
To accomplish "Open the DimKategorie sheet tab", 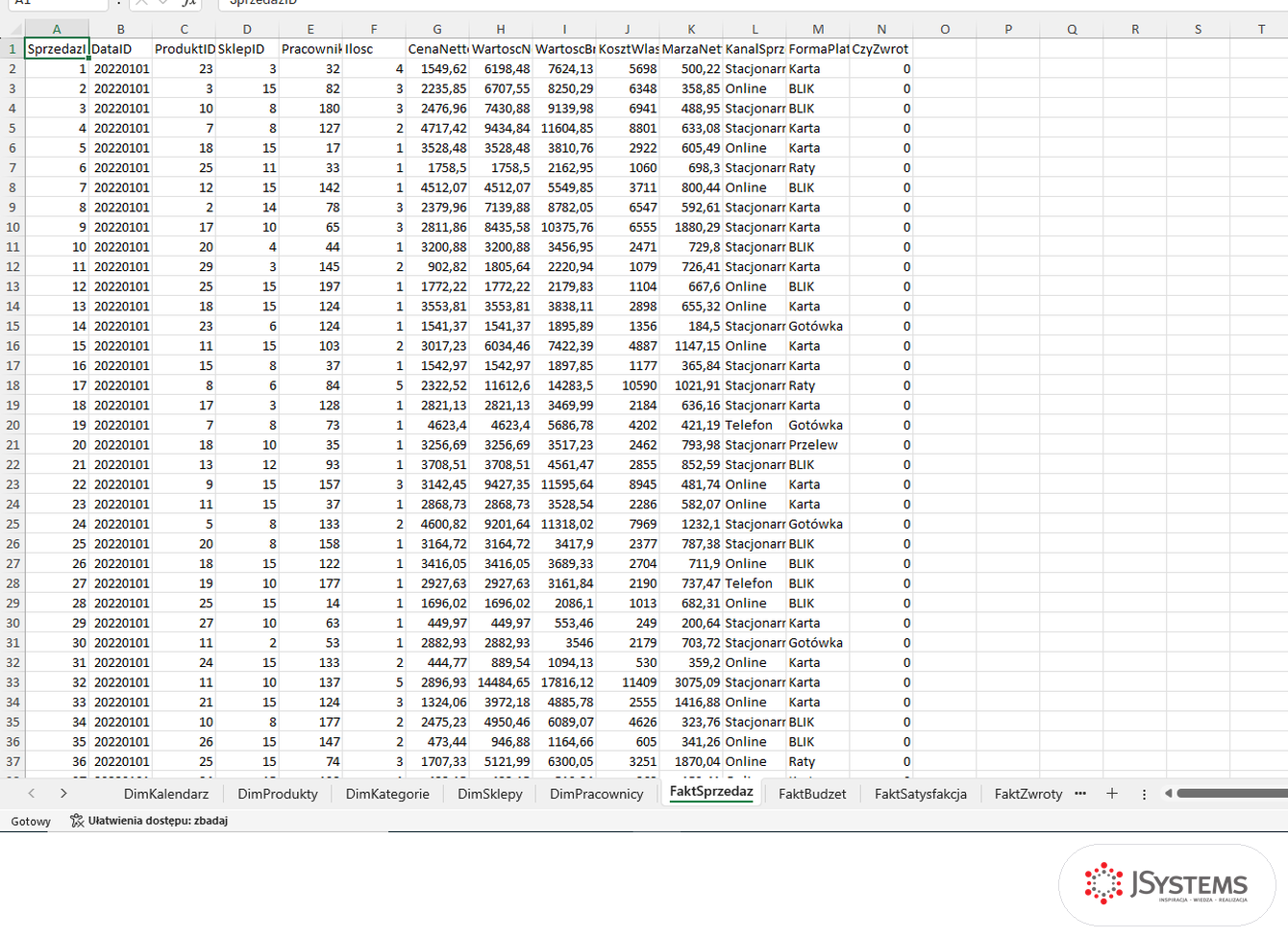I will (x=387, y=794).
